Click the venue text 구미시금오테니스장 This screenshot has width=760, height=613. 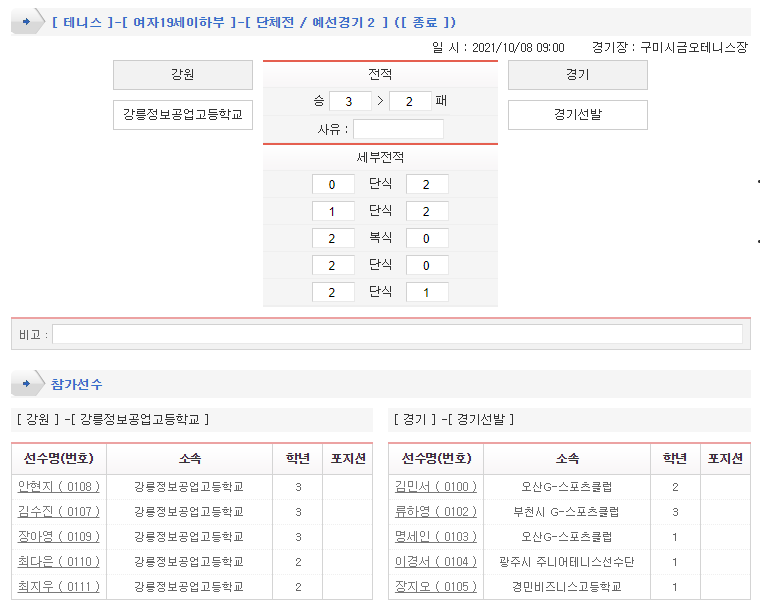(694, 47)
